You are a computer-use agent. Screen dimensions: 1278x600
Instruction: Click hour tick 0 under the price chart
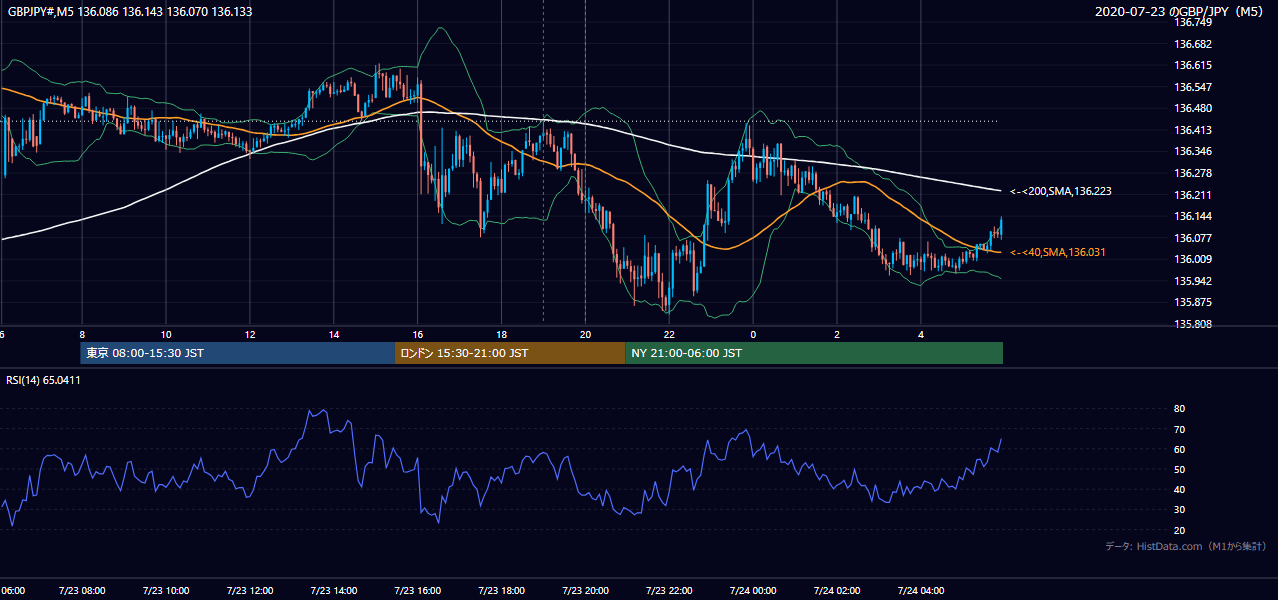pos(753,335)
